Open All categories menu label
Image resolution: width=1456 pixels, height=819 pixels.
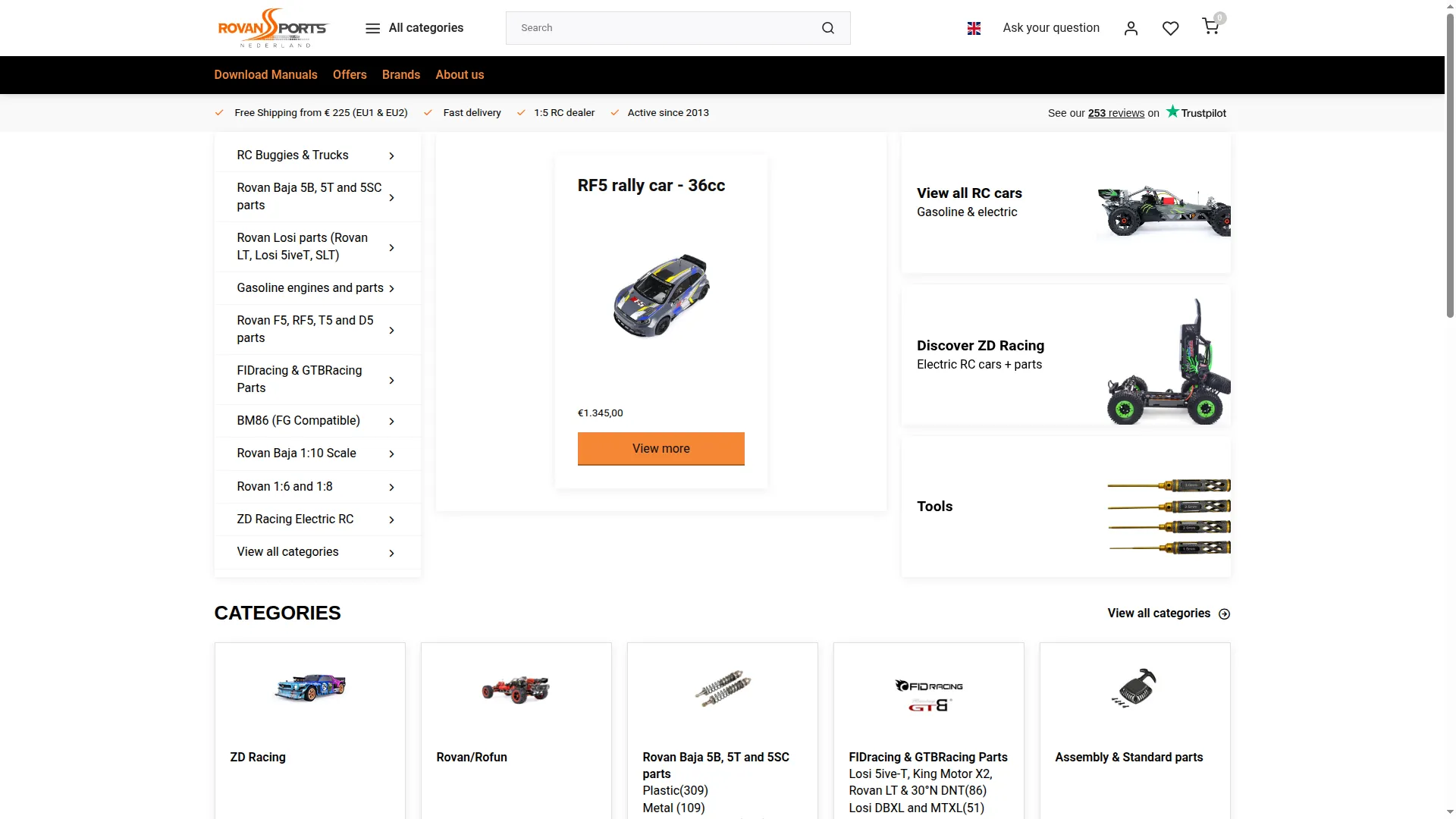pos(426,28)
